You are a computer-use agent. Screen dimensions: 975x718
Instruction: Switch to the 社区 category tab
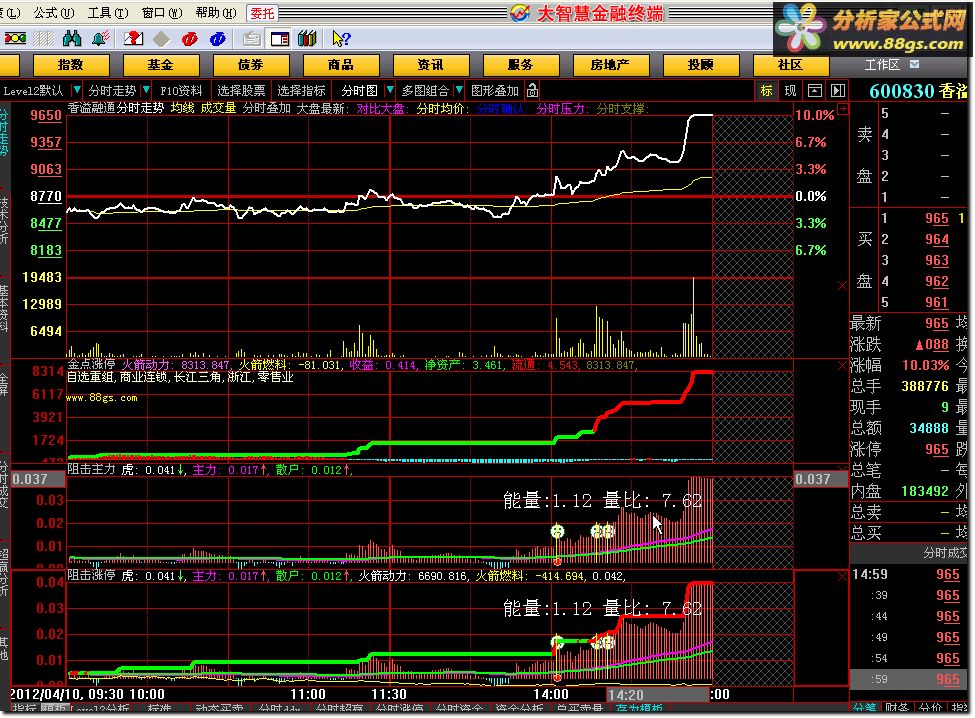coord(790,65)
